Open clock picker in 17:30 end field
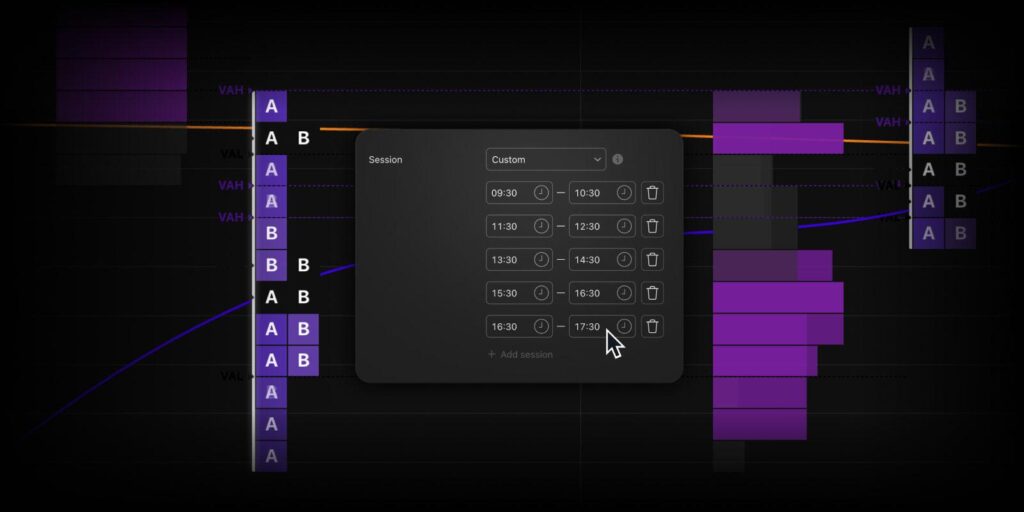This screenshot has height=512, width=1024. (x=624, y=326)
